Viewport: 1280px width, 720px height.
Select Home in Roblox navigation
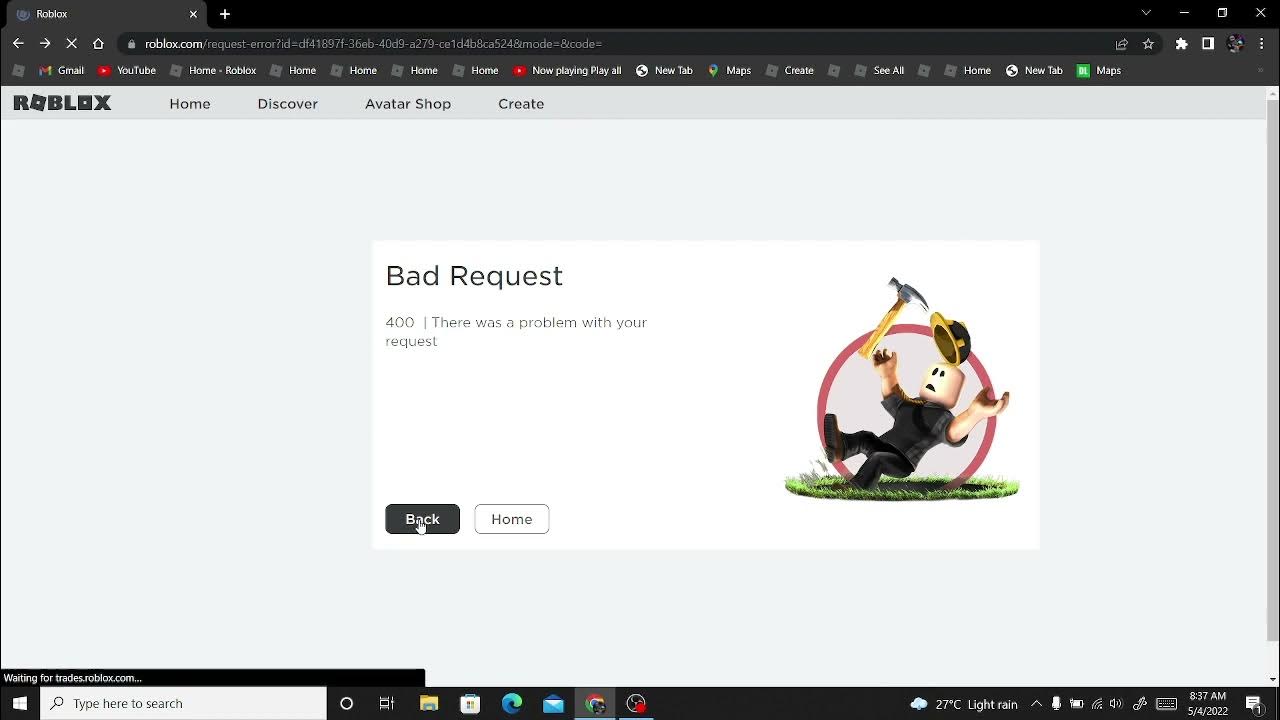point(190,104)
